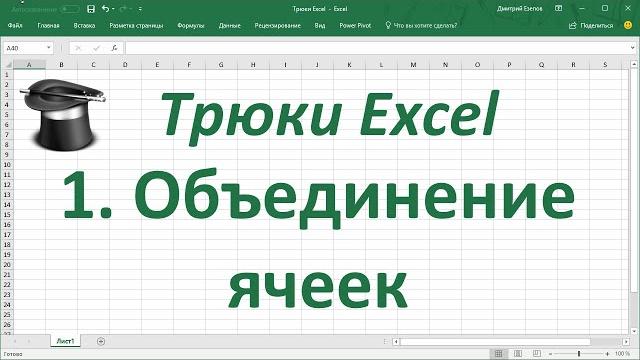Select the Лист1 sheet tab
Screen dimensions: 640x360
(65, 341)
